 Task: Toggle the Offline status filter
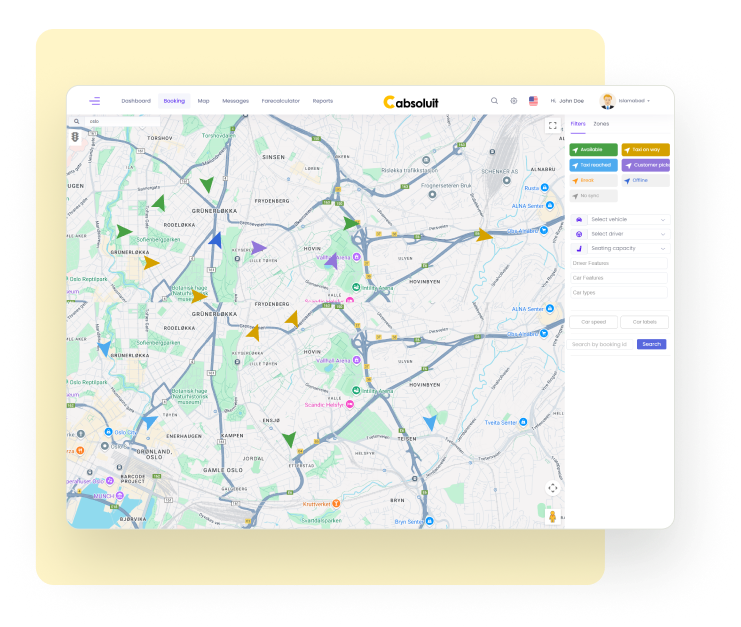(x=646, y=180)
